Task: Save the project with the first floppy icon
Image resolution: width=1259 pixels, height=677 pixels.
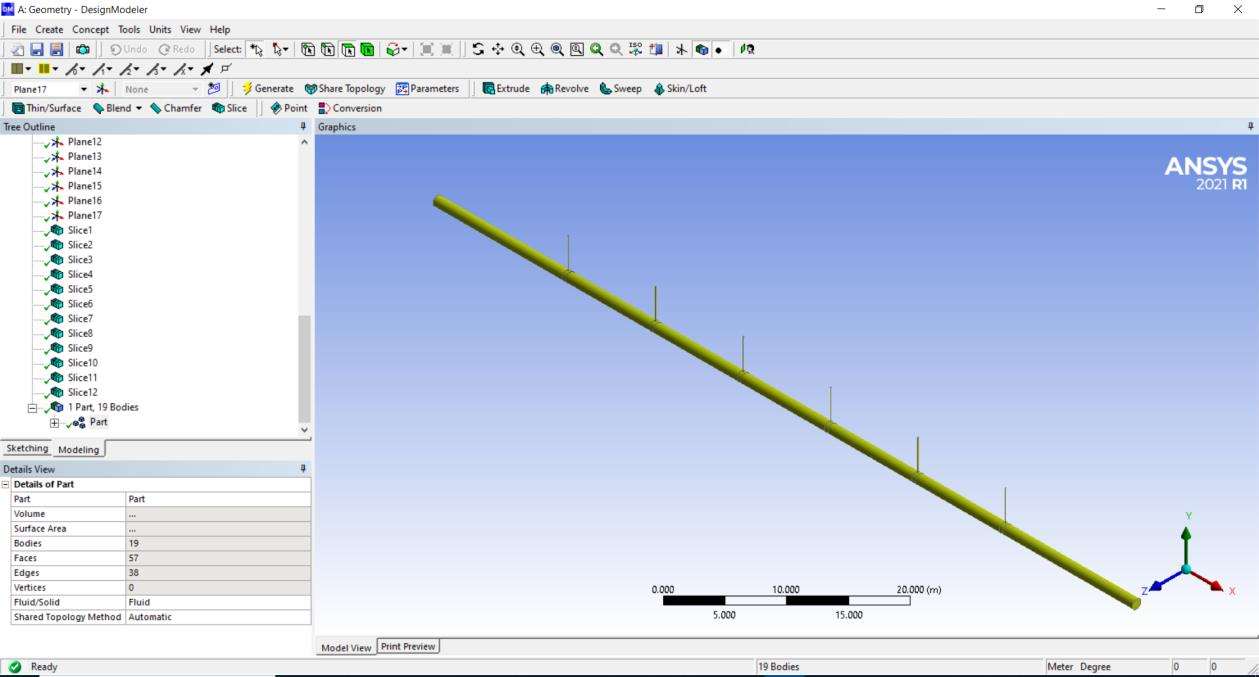Action: click(x=37, y=49)
